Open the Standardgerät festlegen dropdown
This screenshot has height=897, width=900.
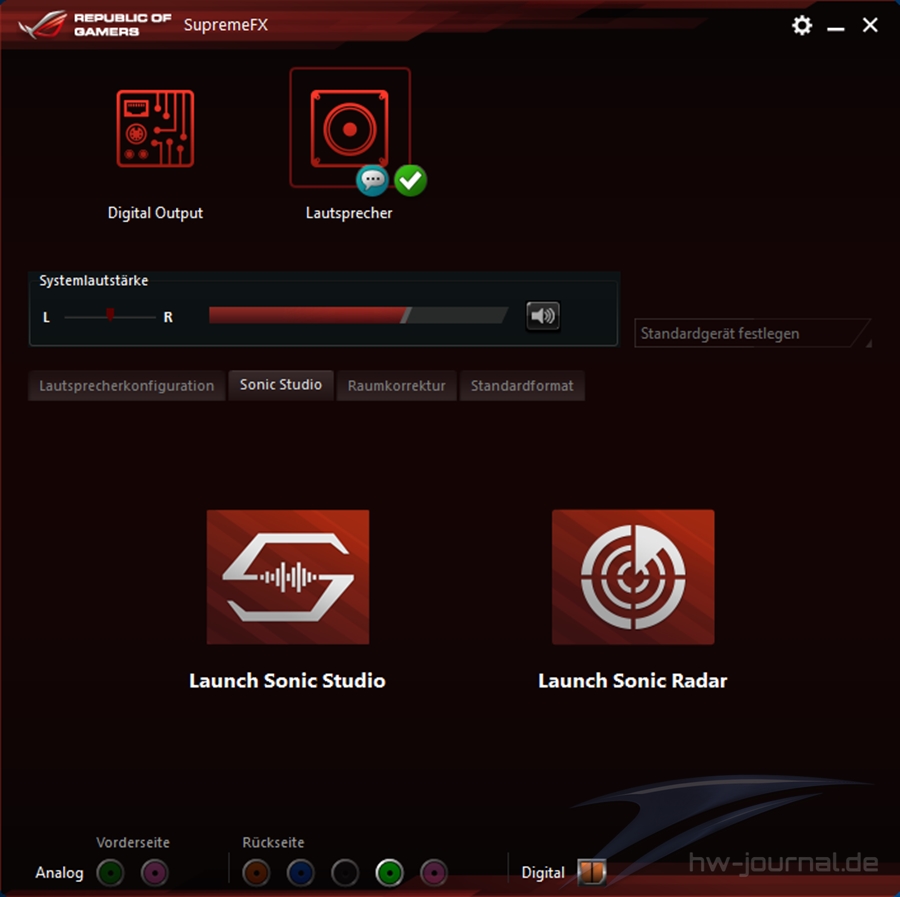(752, 334)
